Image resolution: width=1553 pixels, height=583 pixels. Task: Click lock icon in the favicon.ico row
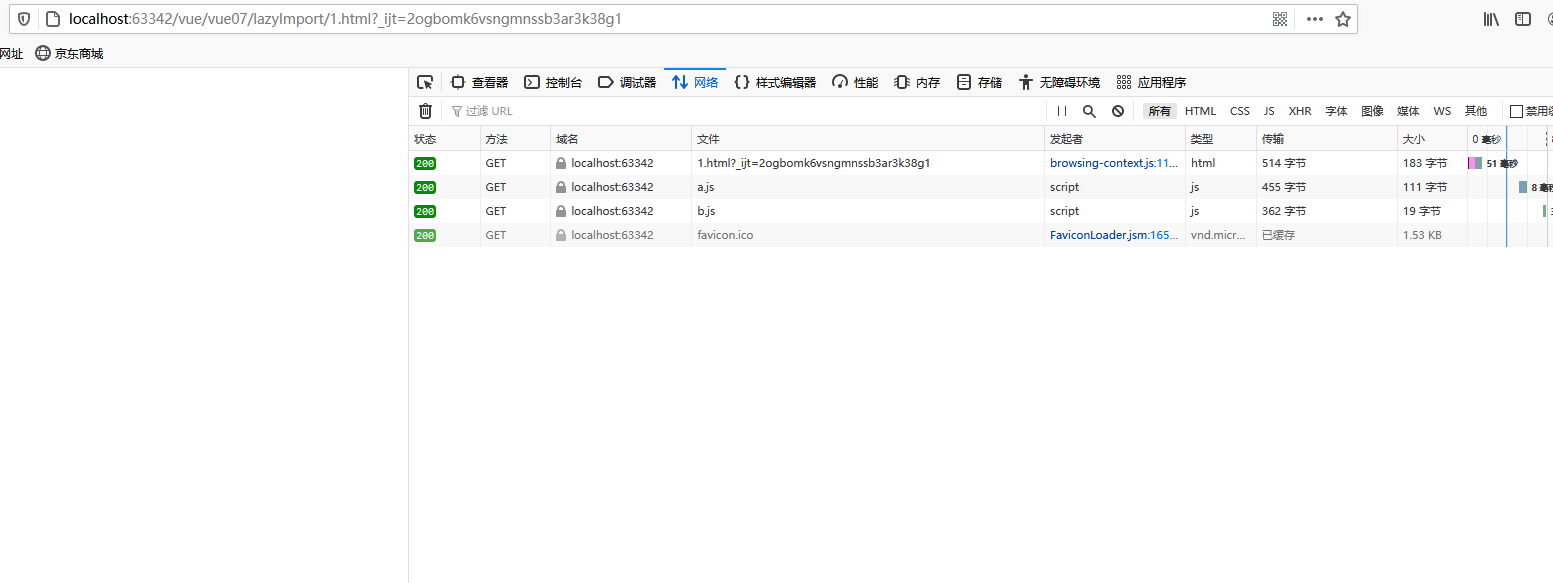[561, 235]
